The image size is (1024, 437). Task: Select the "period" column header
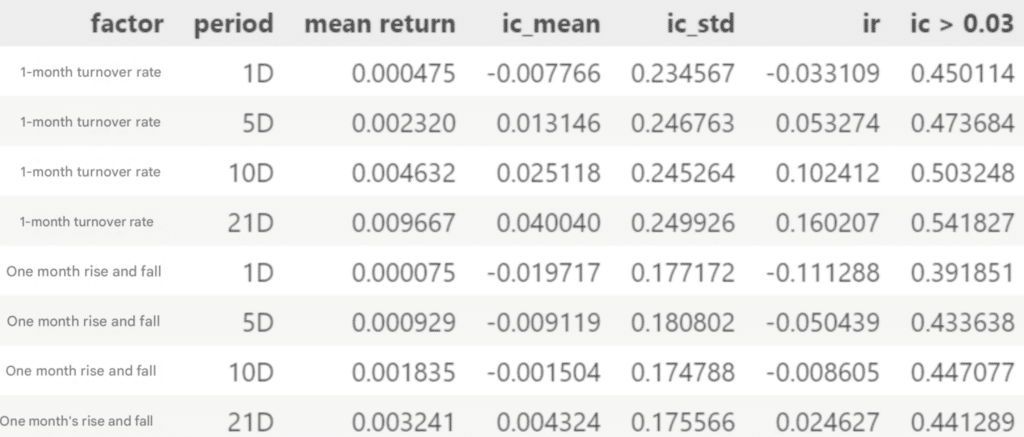233,24
